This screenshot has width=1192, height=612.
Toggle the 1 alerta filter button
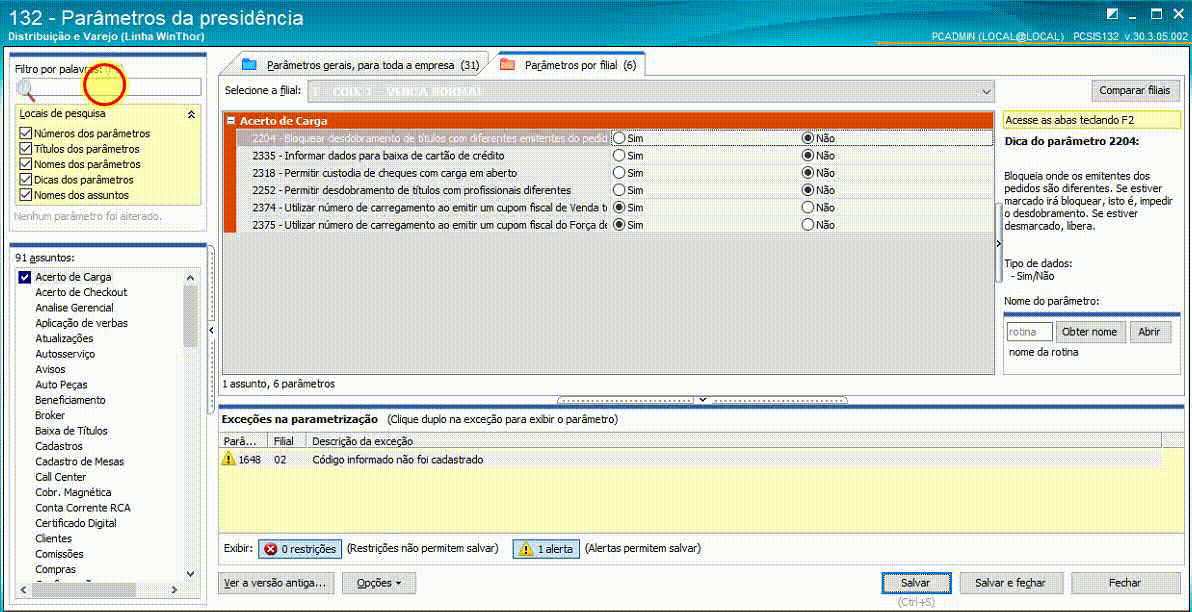click(x=546, y=548)
